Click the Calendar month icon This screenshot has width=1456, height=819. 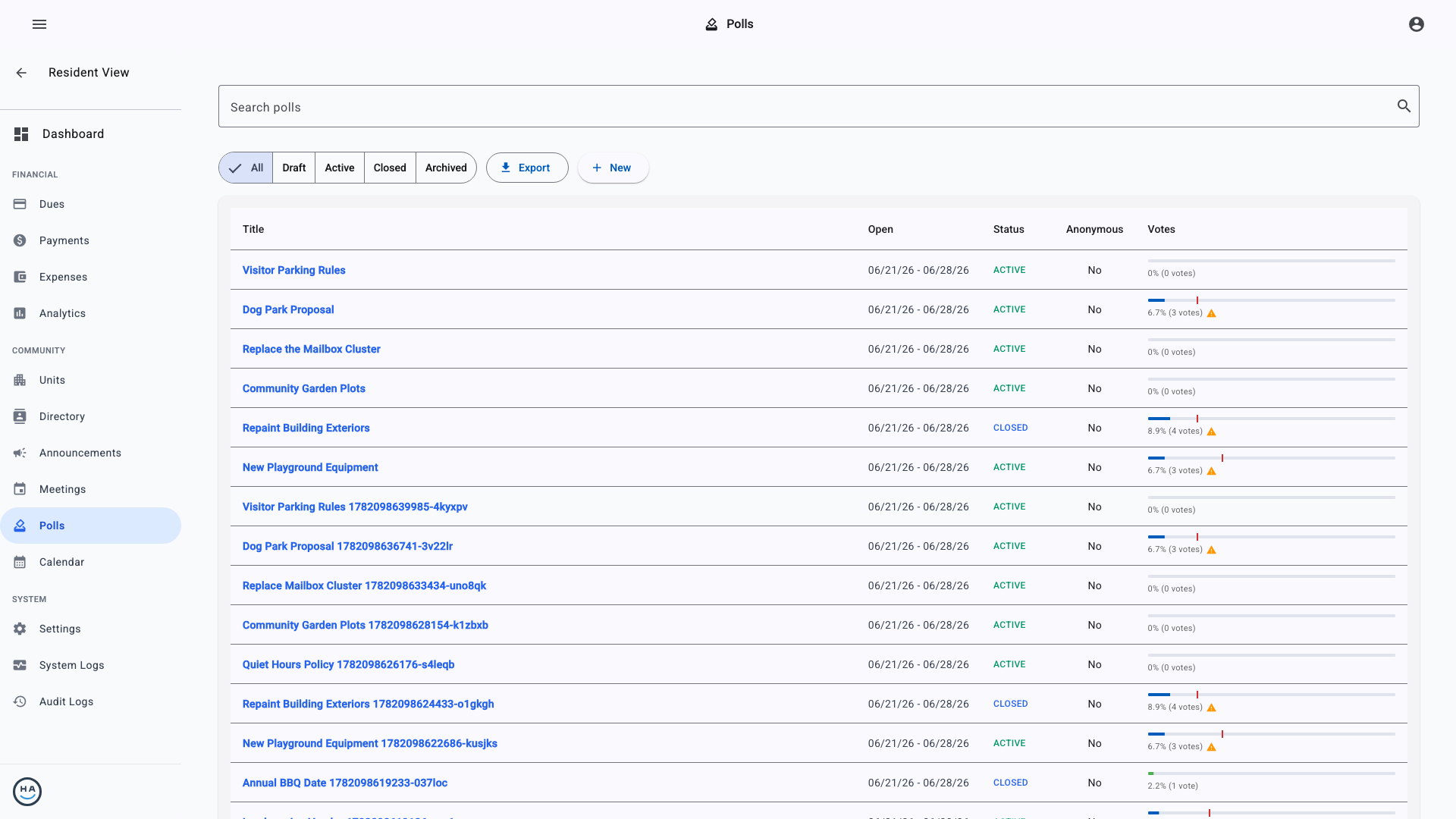pos(20,562)
